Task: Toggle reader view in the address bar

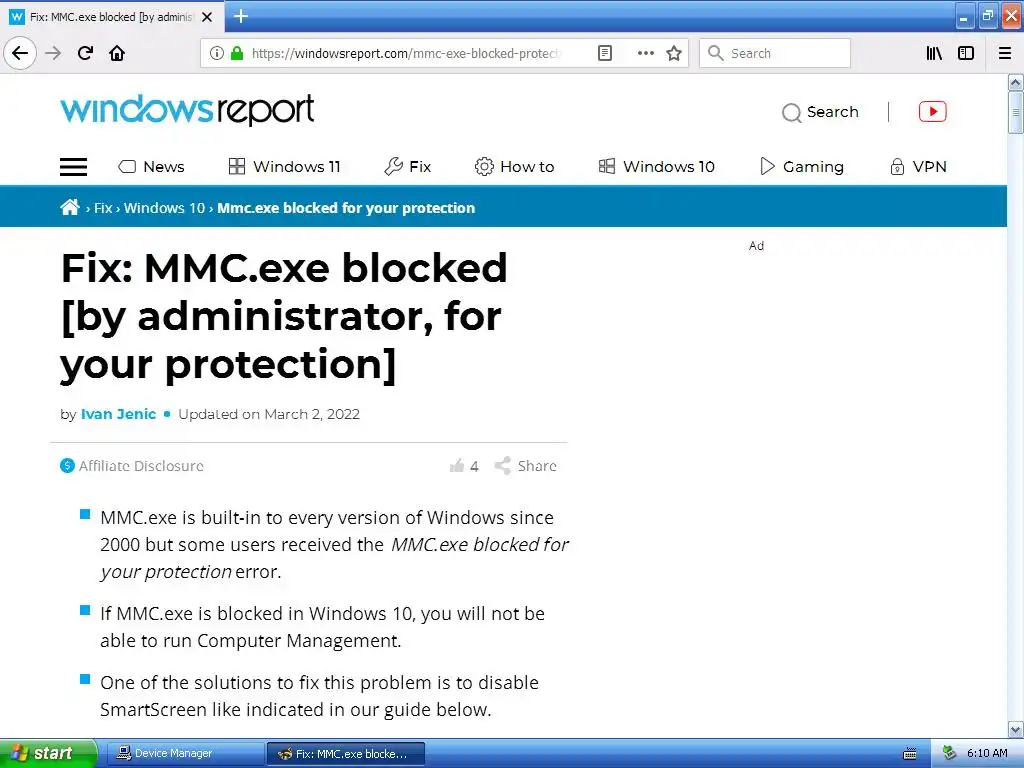Action: point(605,53)
